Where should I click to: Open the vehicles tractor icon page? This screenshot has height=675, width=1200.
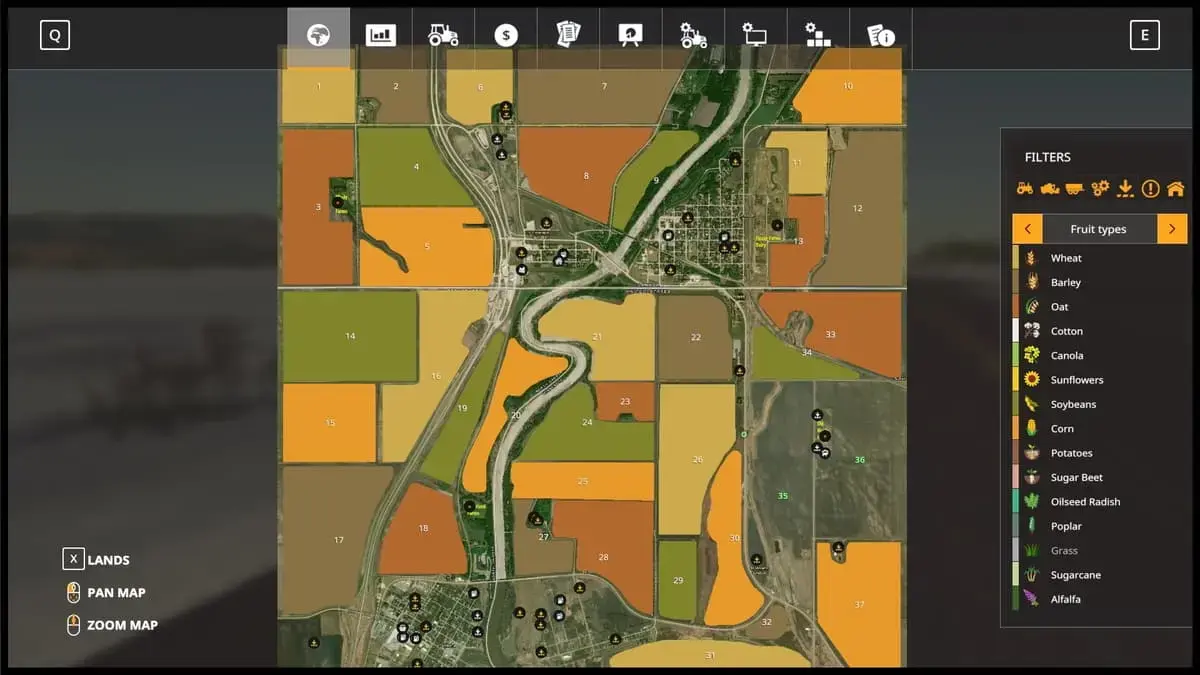[443, 37]
